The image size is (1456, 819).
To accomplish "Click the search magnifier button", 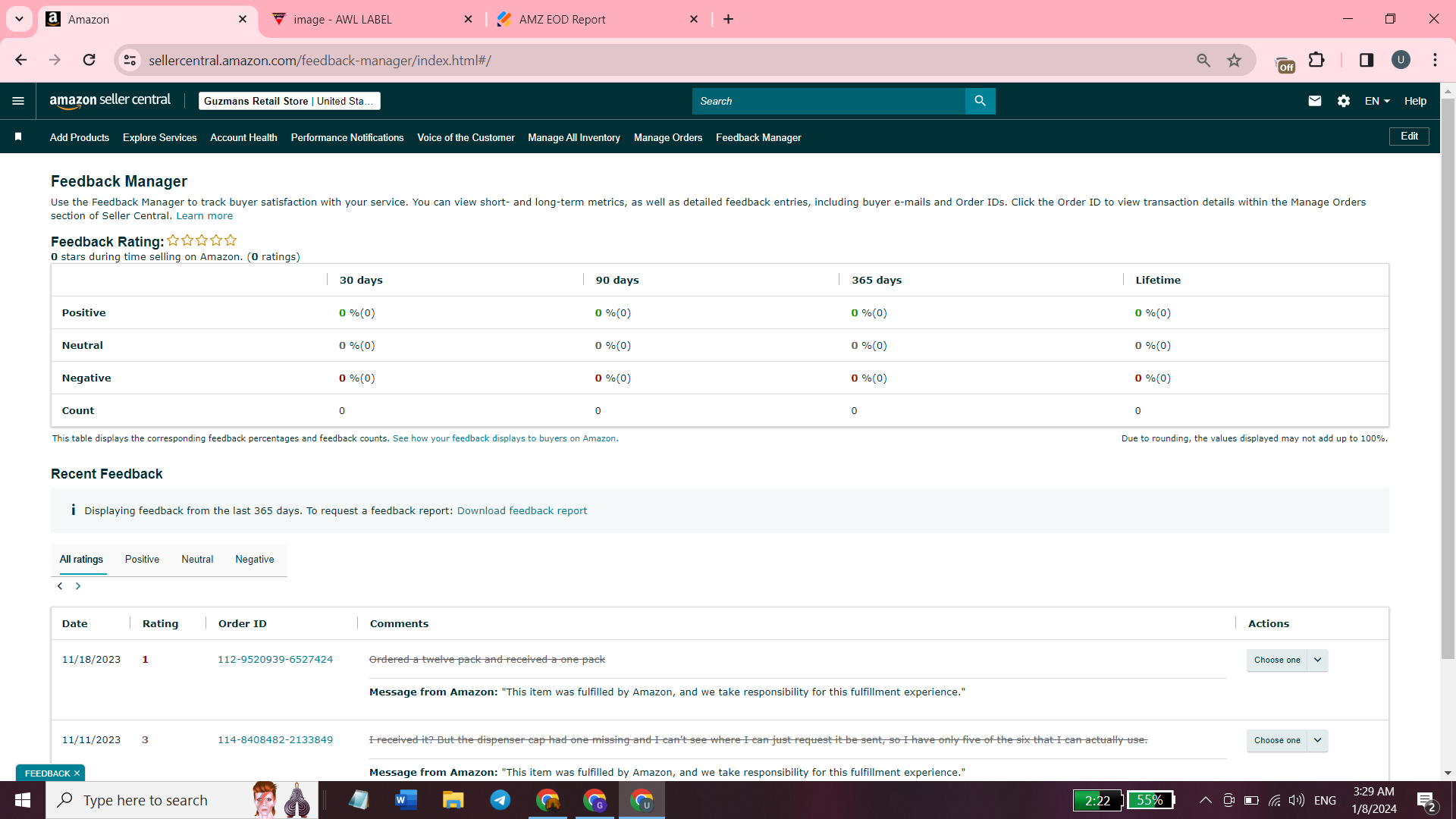I will (980, 101).
